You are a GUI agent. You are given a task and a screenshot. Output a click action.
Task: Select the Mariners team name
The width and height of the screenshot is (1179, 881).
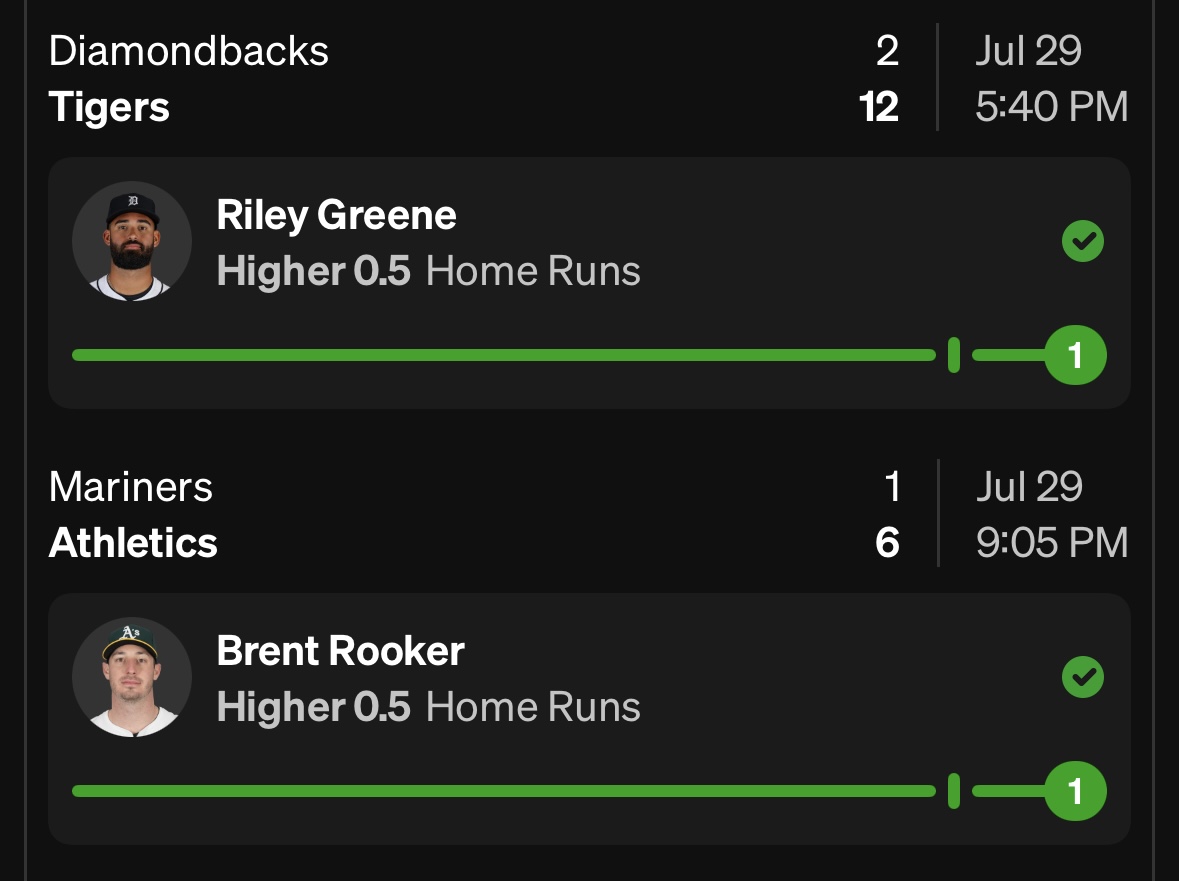[130, 487]
